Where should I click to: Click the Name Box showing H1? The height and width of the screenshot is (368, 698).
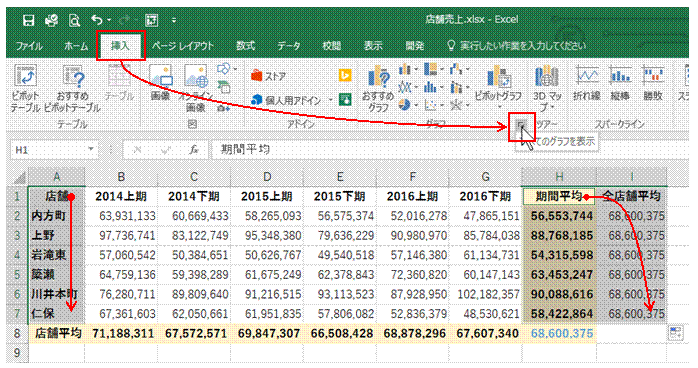48,150
